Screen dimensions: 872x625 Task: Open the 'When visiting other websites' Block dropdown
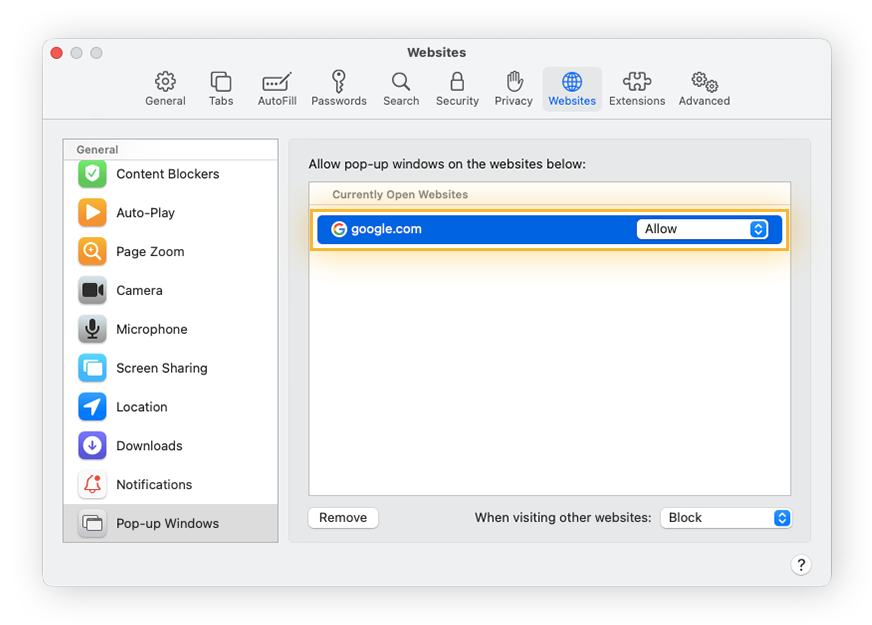(726, 518)
